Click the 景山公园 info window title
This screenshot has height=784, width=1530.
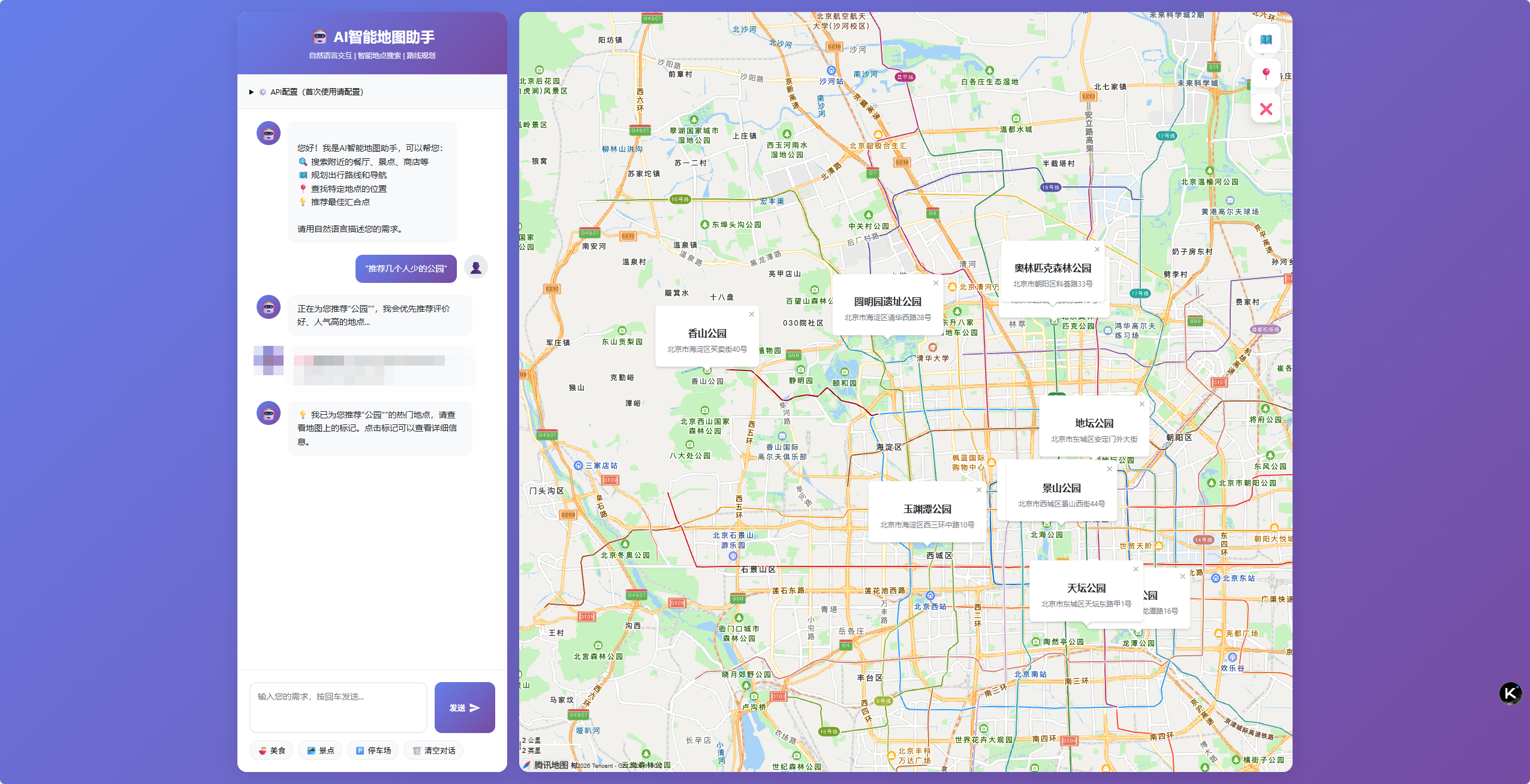click(x=1061, y=489)
